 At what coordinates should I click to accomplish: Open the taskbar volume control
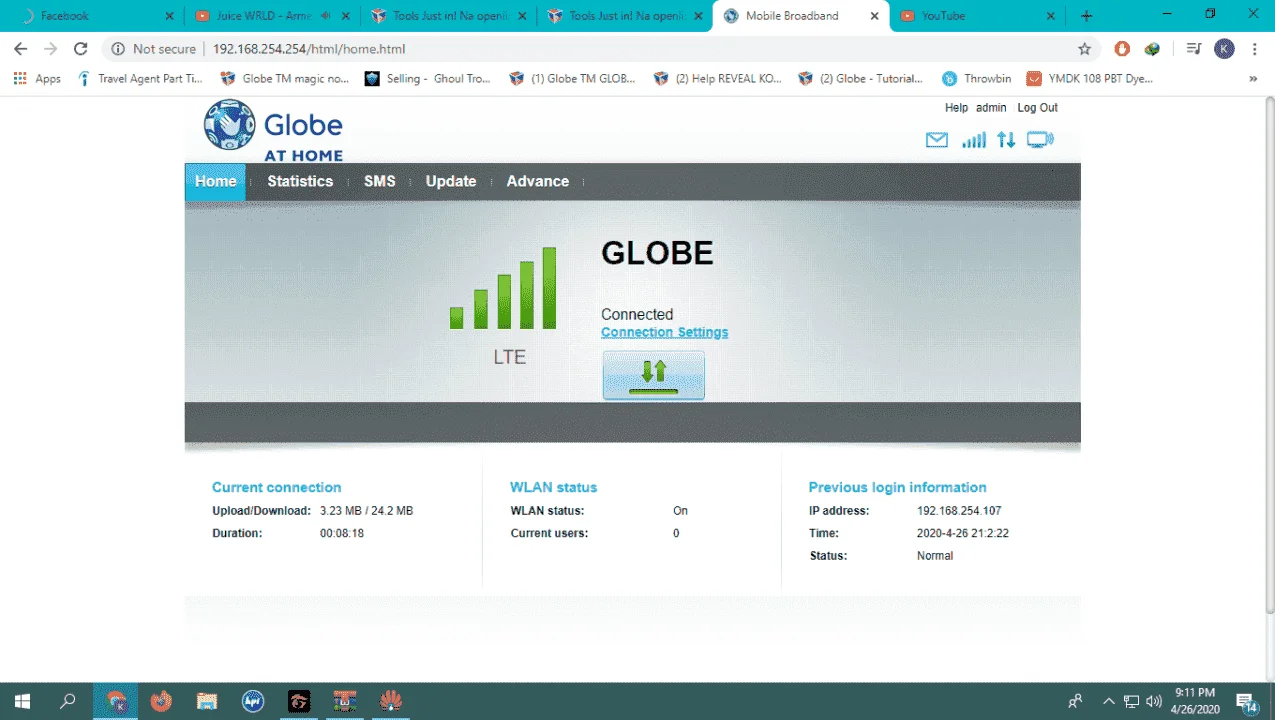1154,702
